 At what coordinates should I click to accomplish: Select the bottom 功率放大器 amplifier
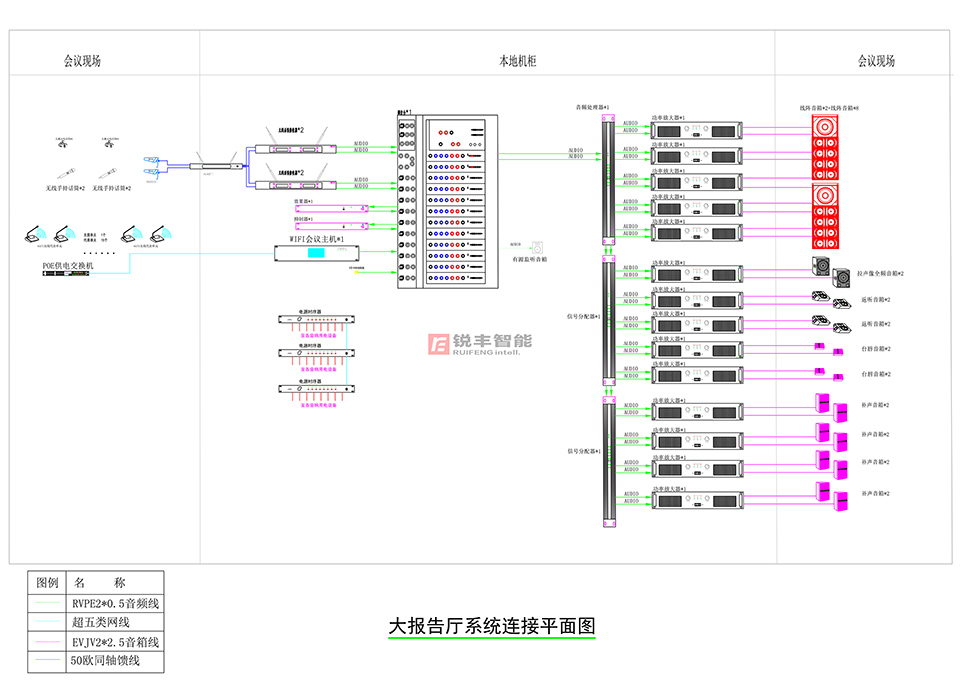click(x=696, y=499)
